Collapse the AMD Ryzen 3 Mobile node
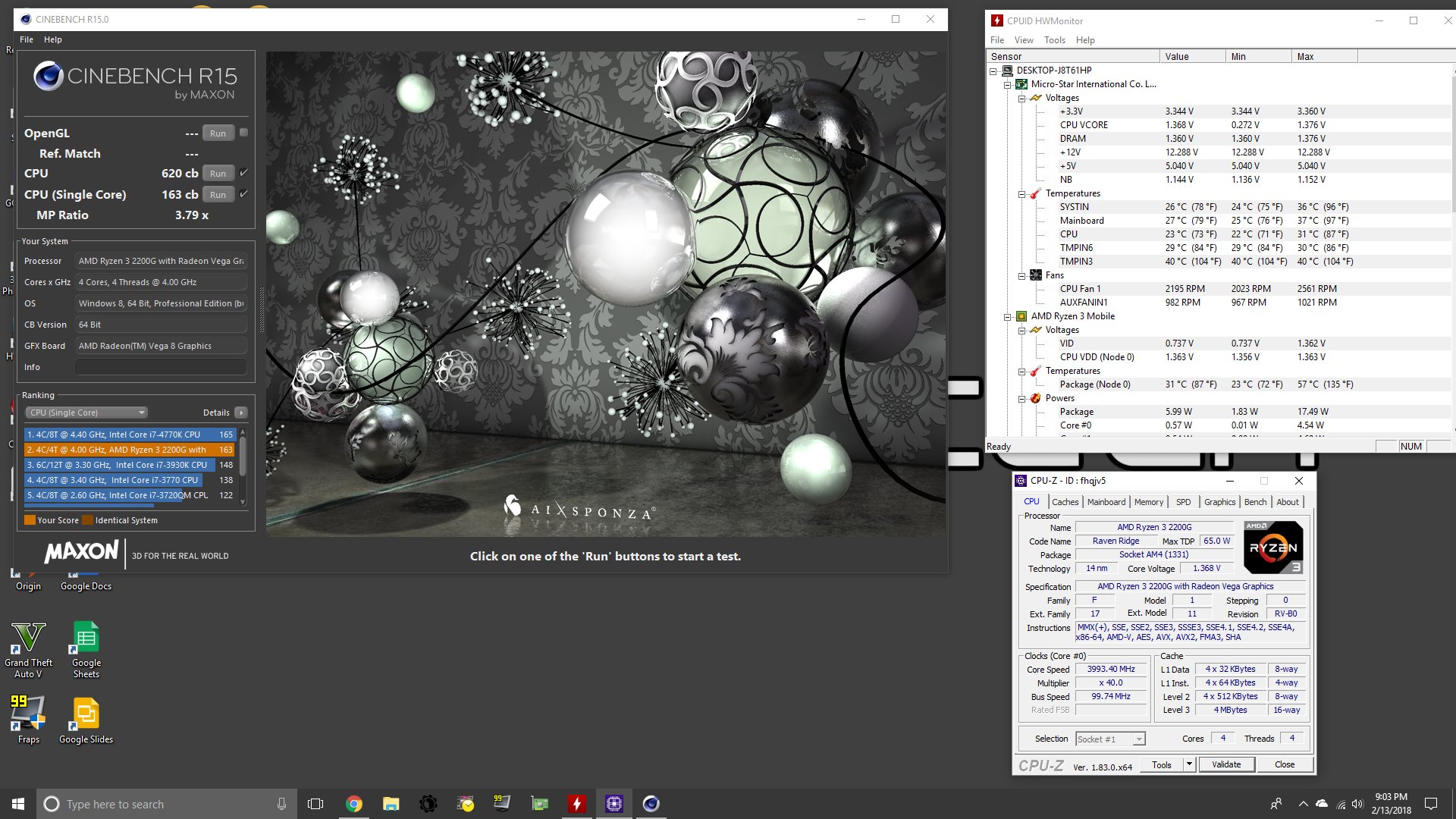The width and height of the screenshot is (1456, 819). pos(1007,316)
